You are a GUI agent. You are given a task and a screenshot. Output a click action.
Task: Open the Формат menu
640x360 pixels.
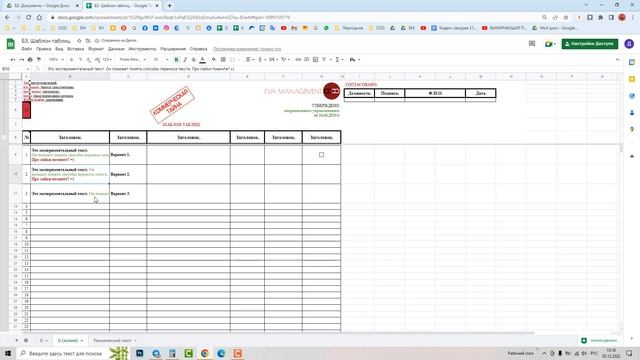click(96, 49)
